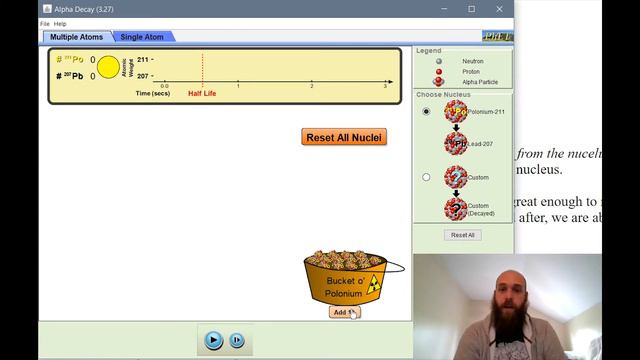Maximize the Alpha Decay window
The width and height of the screenshot is (640, 360).
tap(471, 9)
